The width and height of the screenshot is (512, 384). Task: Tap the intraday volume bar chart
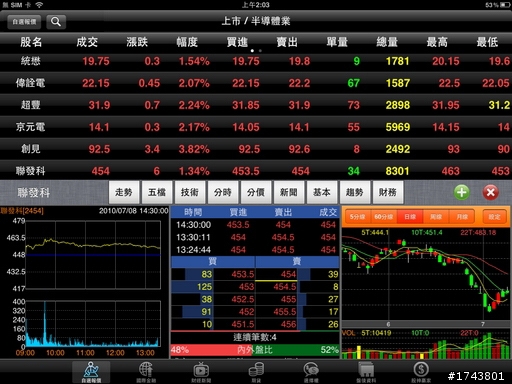coord(93,324)
